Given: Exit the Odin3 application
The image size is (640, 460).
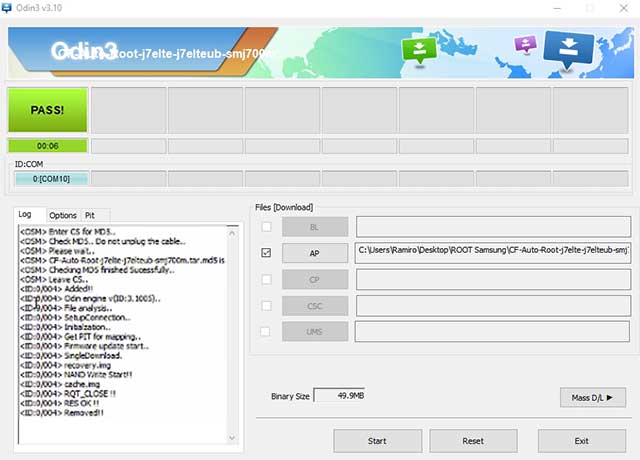Looking at the screenshot, I should [582, 441].
